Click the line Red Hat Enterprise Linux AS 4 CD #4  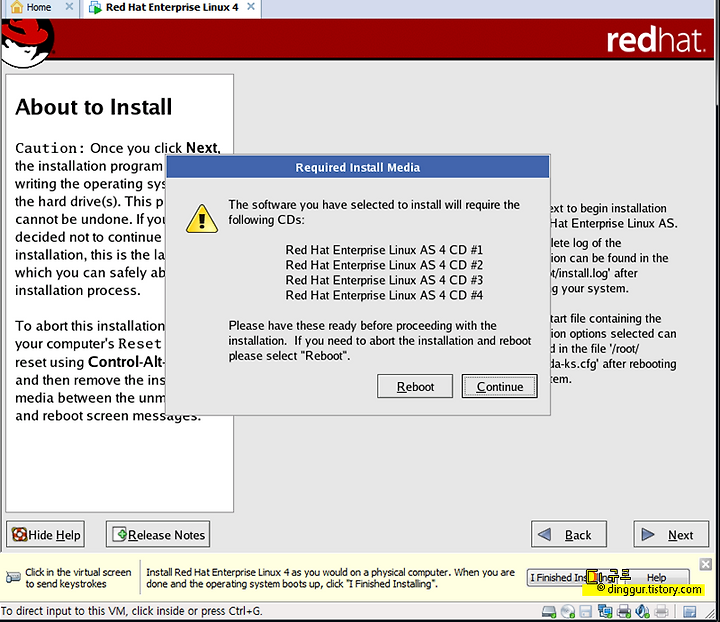pos(384,295)
